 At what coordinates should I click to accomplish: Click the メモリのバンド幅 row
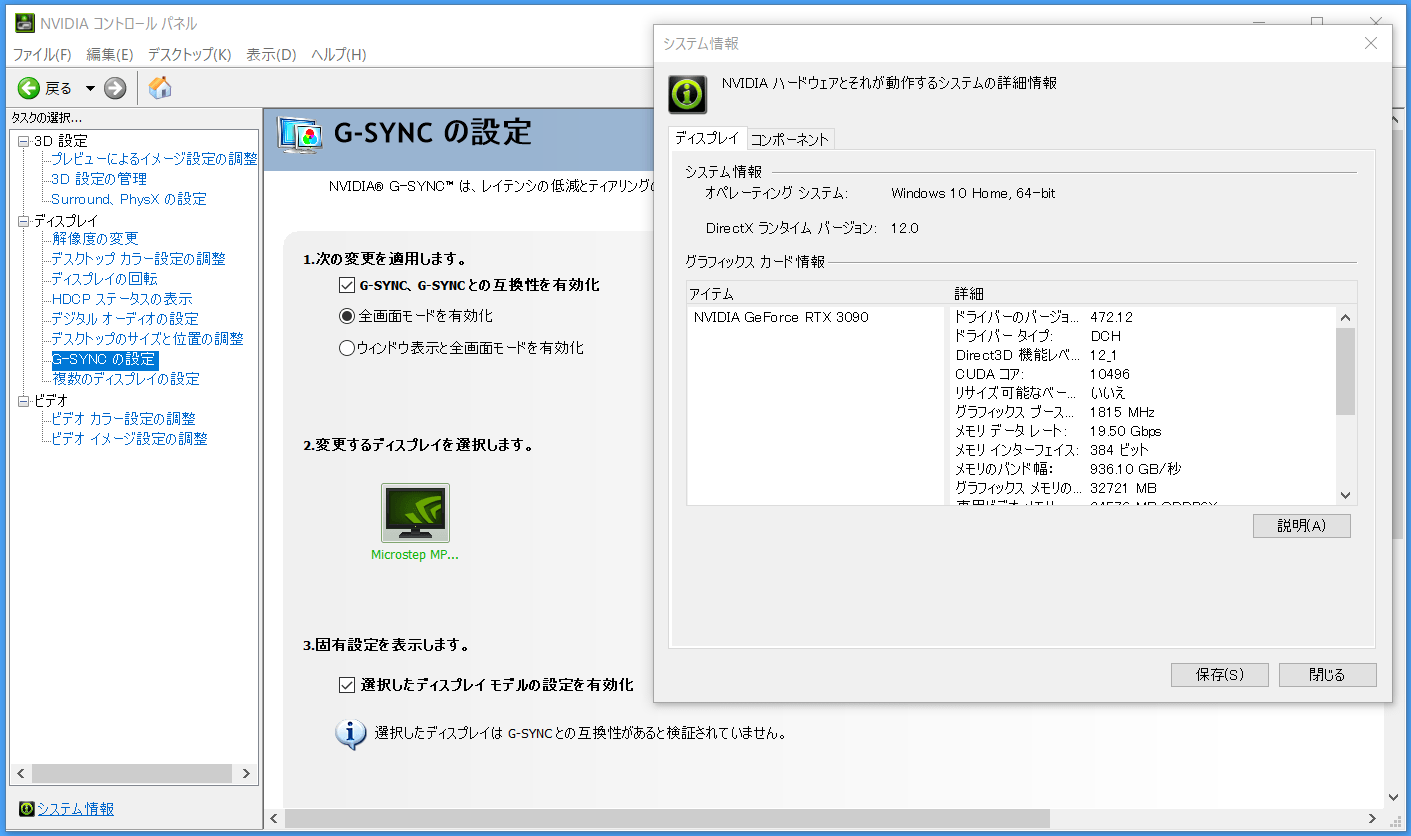1143,469
